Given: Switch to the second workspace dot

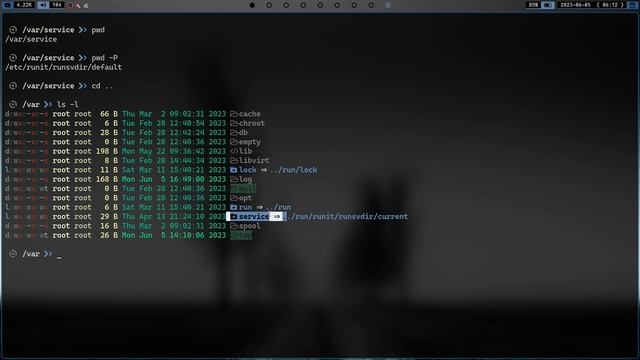Looking at the screenshot, I should (269, 5).
